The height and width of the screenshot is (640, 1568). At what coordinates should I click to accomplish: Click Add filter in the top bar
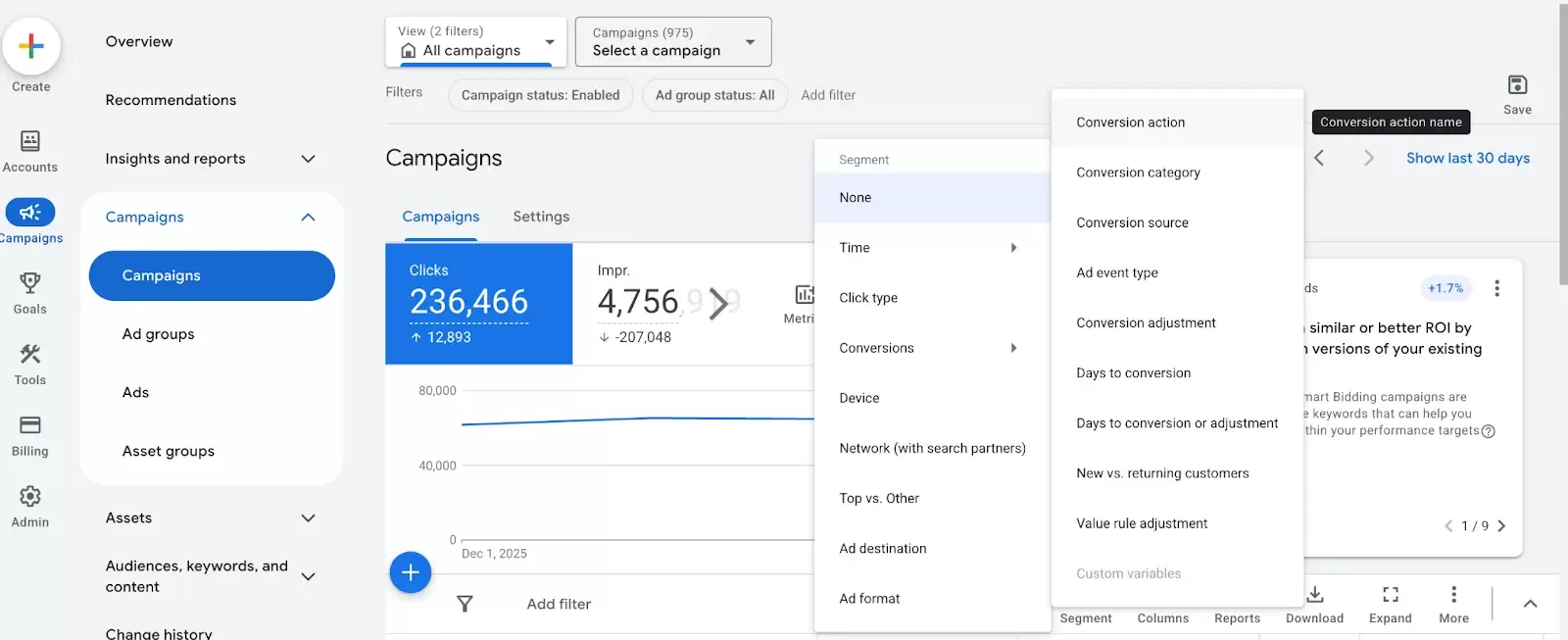click(x=828, y=95)
